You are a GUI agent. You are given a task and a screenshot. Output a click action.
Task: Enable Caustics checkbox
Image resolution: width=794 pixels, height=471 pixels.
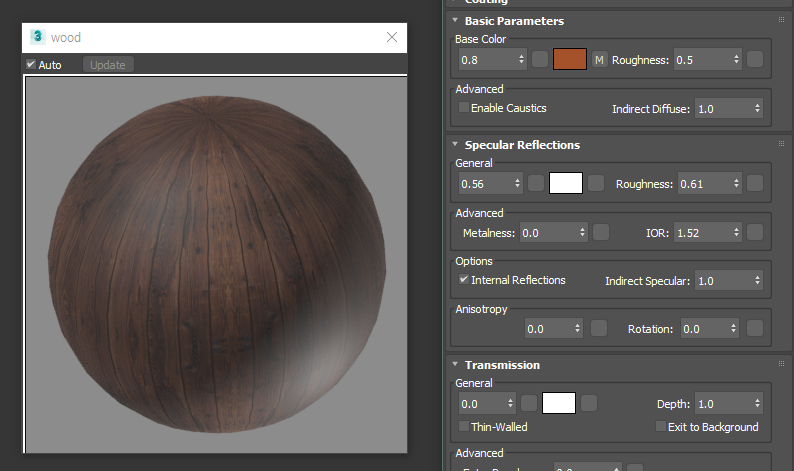click(x=463, y=107)
